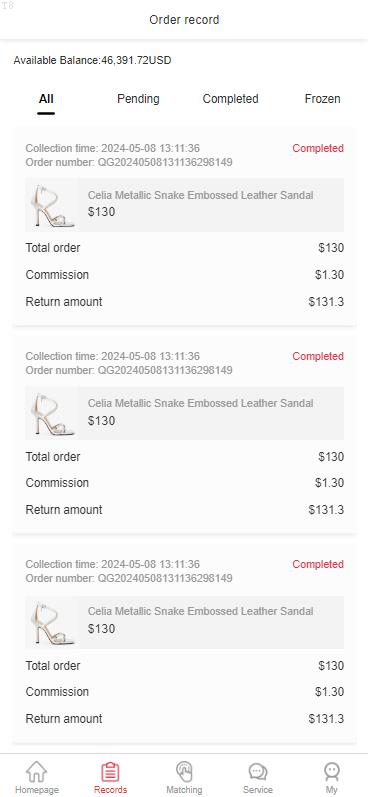Switch to the Completed tab
Screen dimensions: 368x797
[x=230, y=99]
